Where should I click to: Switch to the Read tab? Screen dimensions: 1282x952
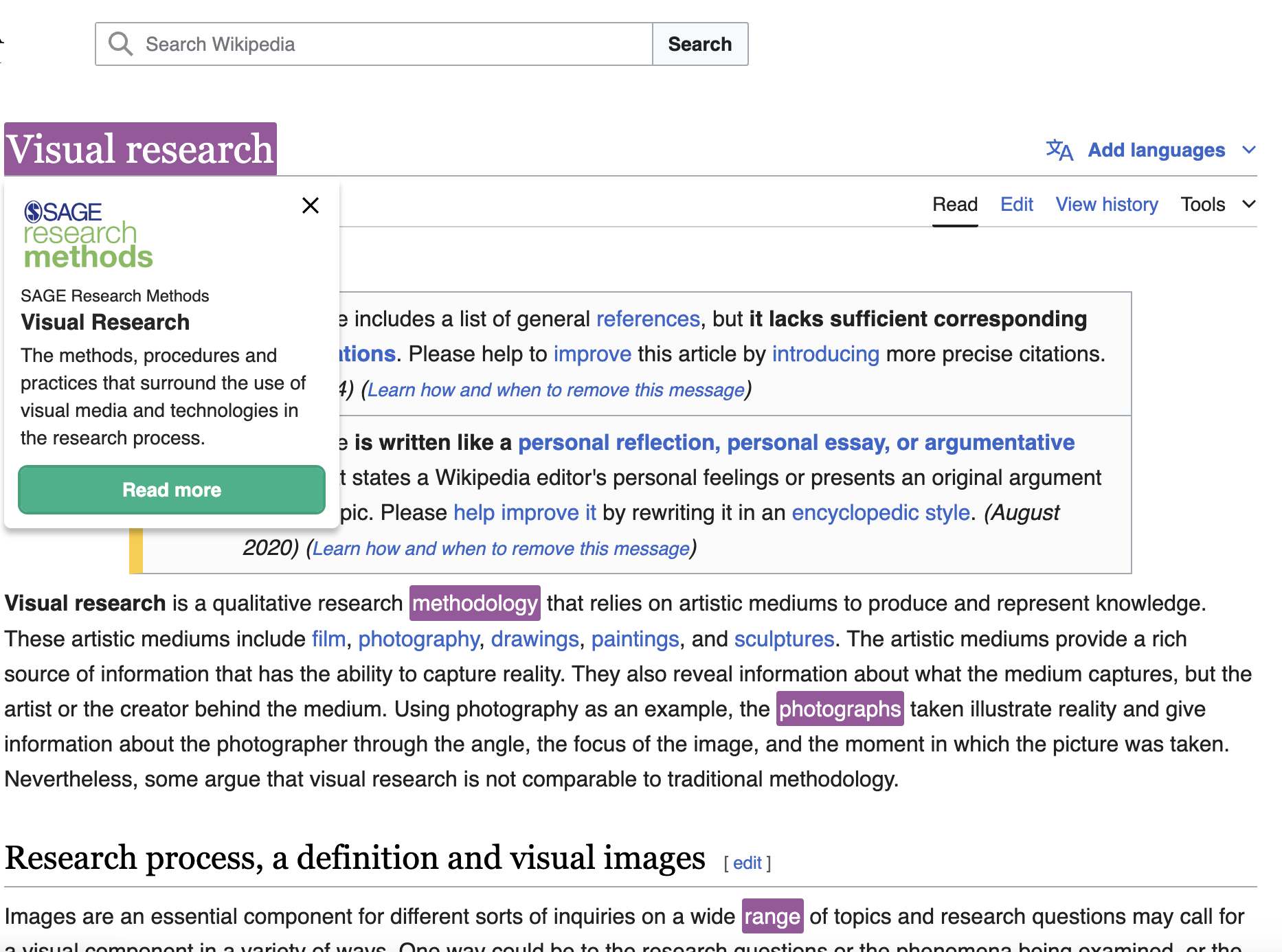pyautogui.click(x=955, y=205)
